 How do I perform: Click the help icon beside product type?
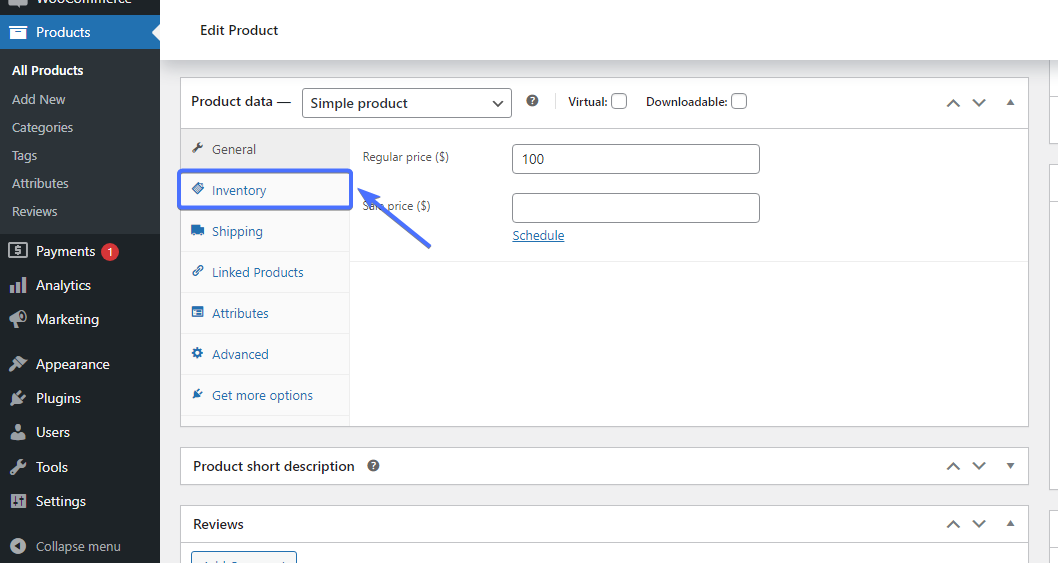(532, 101)
